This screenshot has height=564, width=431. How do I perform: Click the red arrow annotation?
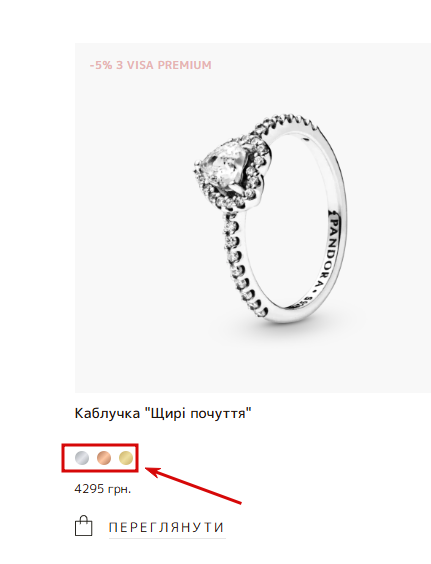[x=193, y=485]
